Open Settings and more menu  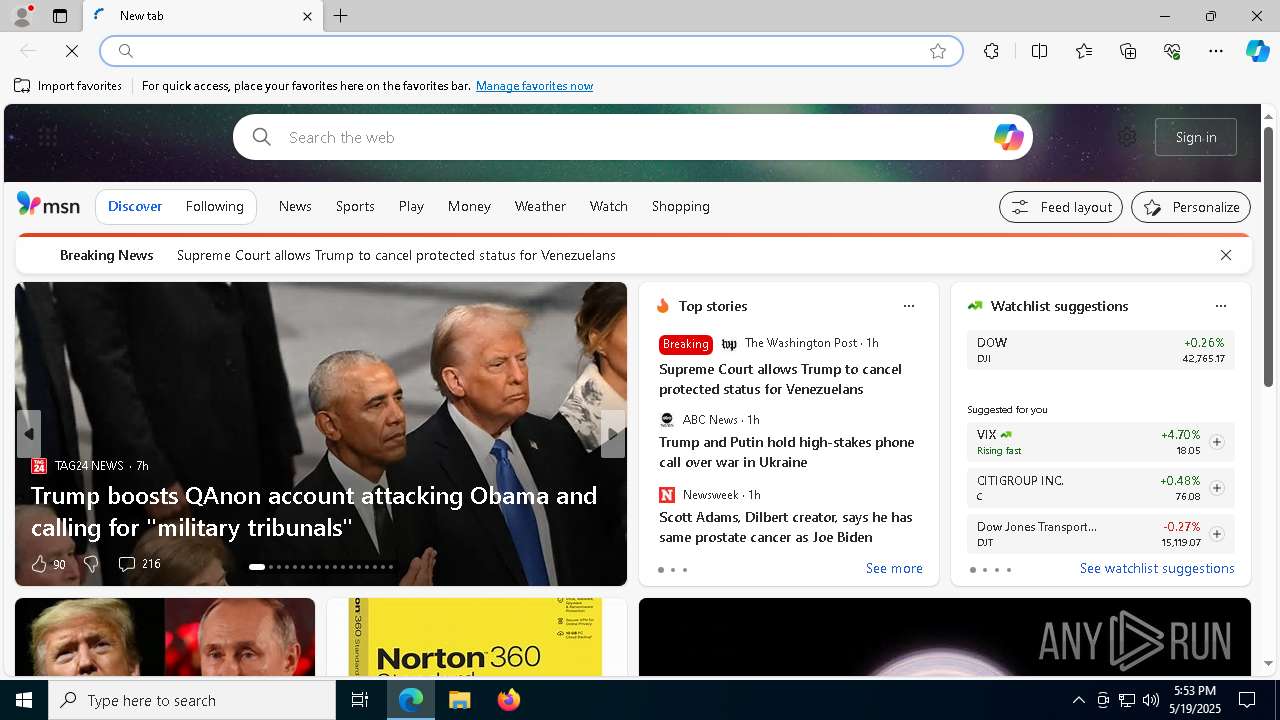pos(1216,51)
